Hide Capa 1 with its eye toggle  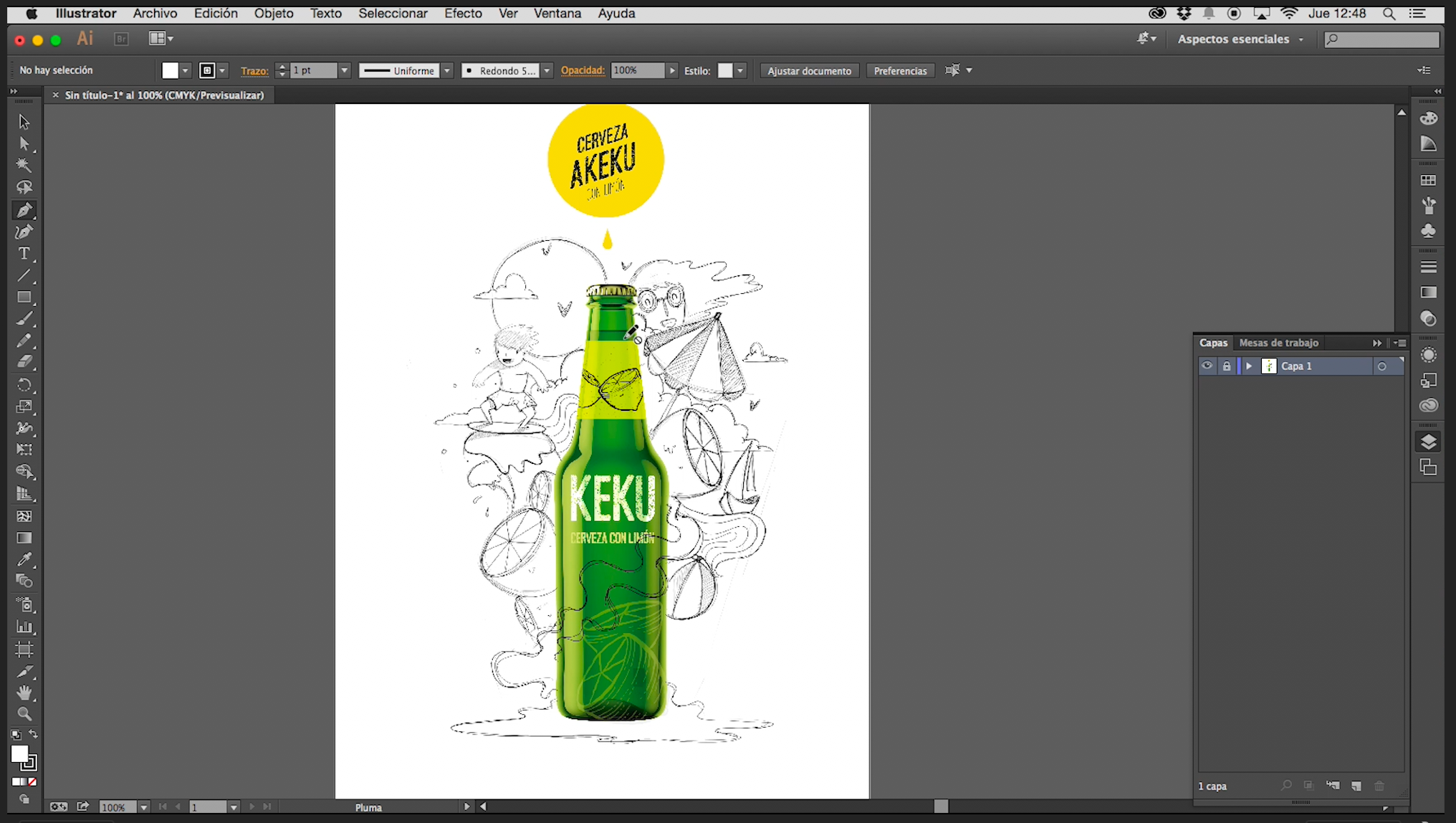click(1207, 366)
